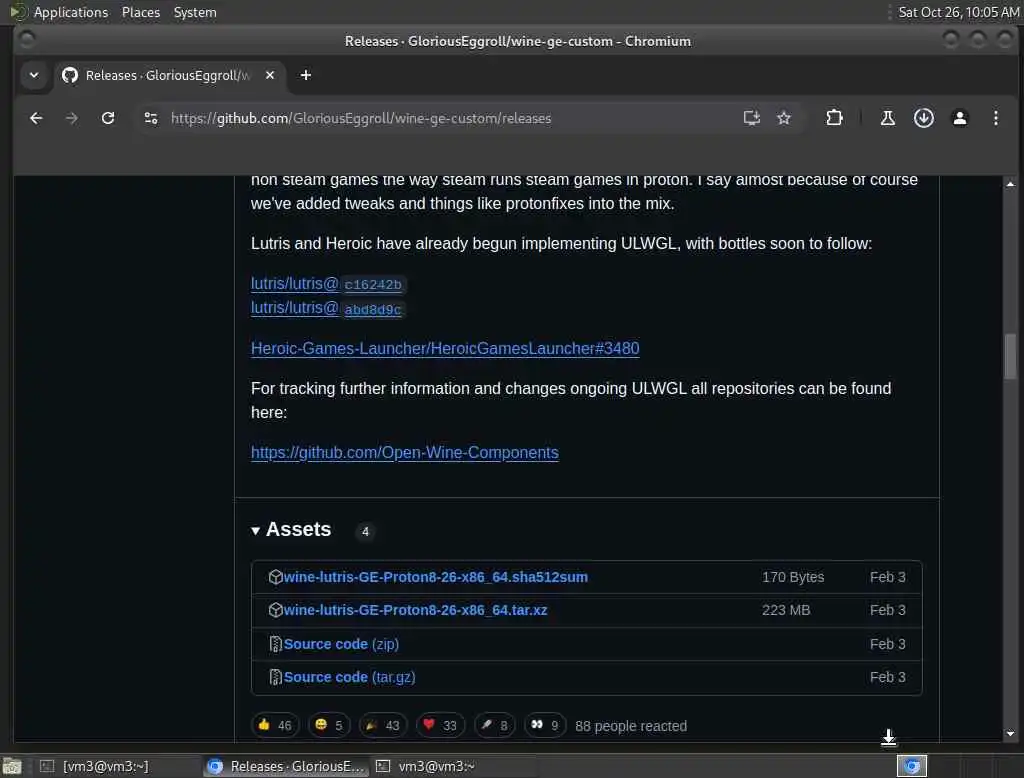Open the profile avatar menu
Viewport: 1024px width, 778px height.
pyautogui.click(x=959, y=118)
